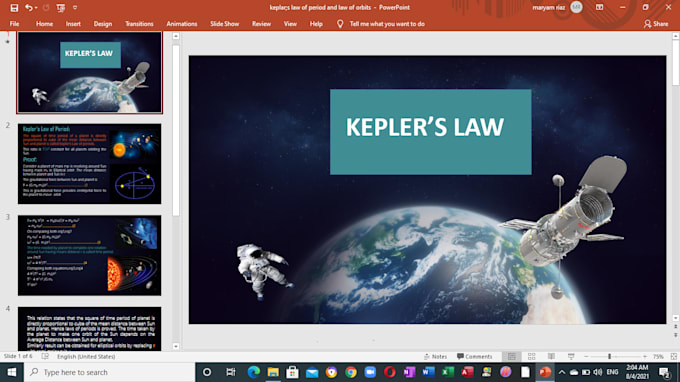Open the Help tab
Image resolution: width=680 pixels, height=382 pixels.
316,24
